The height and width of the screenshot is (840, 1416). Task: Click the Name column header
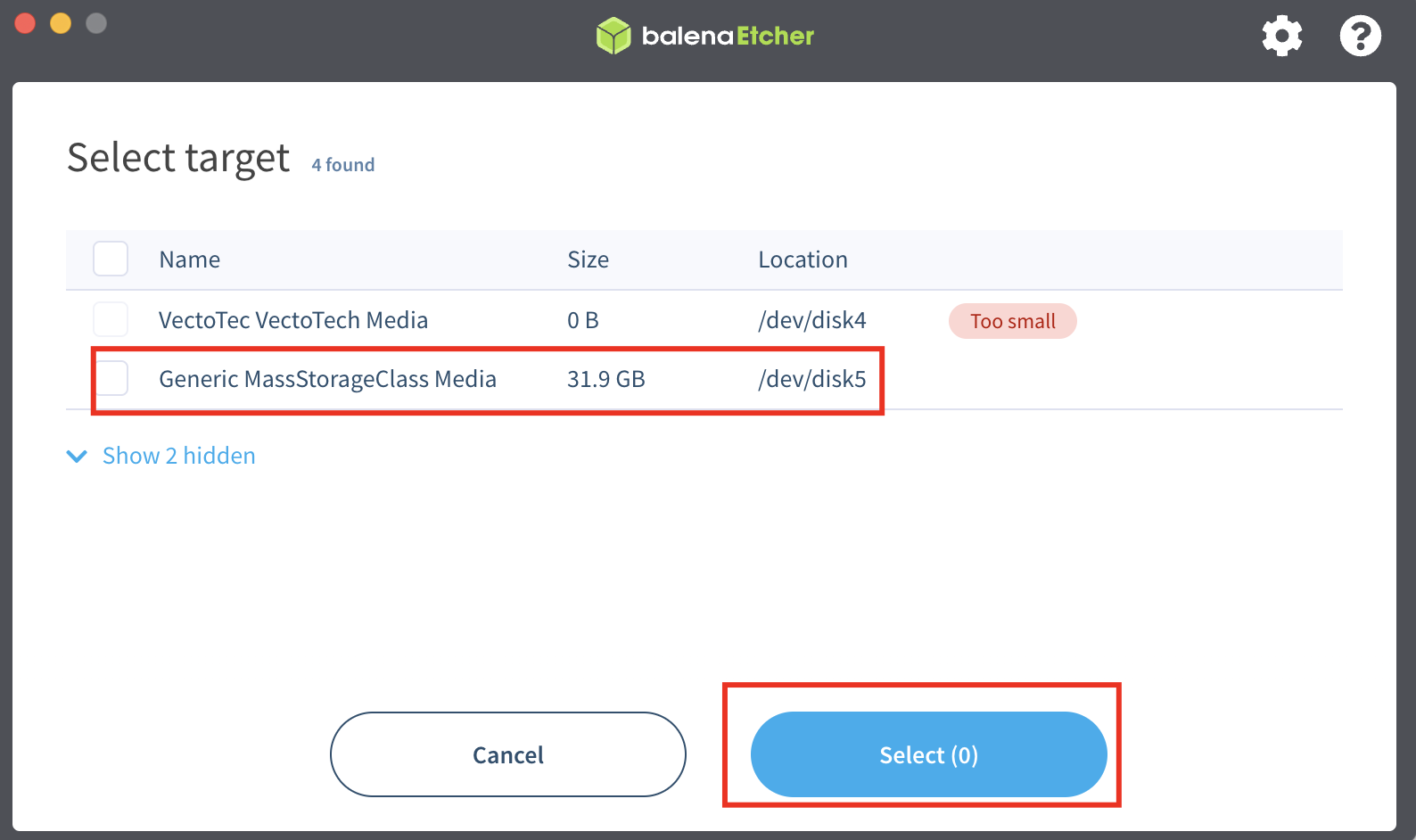click(x=189, y=259)
